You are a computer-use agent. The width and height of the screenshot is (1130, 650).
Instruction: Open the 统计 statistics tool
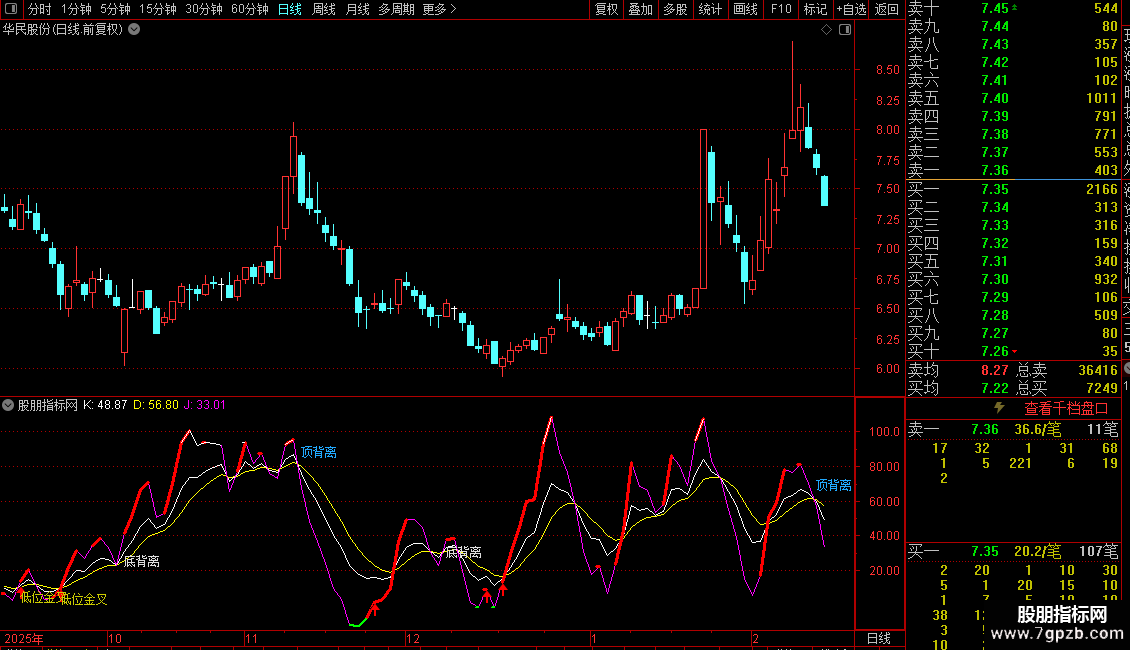(x=710, y=9)
